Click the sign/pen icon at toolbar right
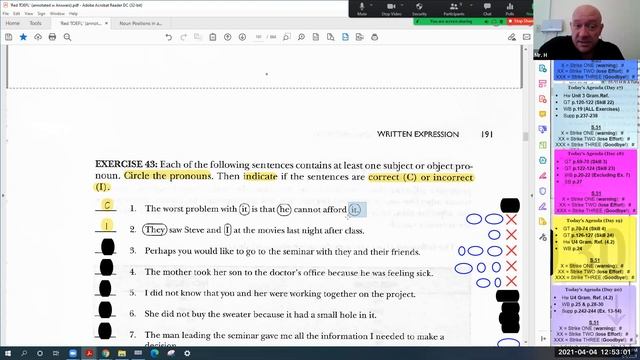 pos(512,37)
